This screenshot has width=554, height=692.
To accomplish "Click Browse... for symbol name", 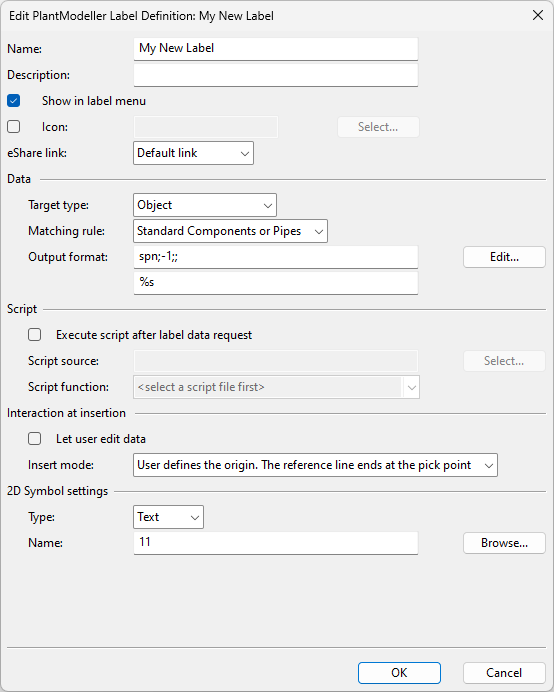I will (x=504, y=543).
